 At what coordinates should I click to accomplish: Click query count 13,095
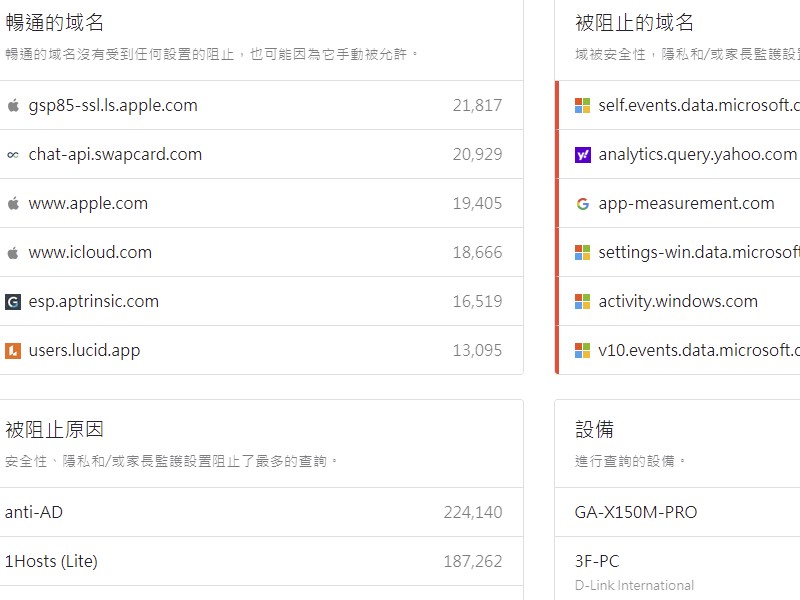pos(477,351)
